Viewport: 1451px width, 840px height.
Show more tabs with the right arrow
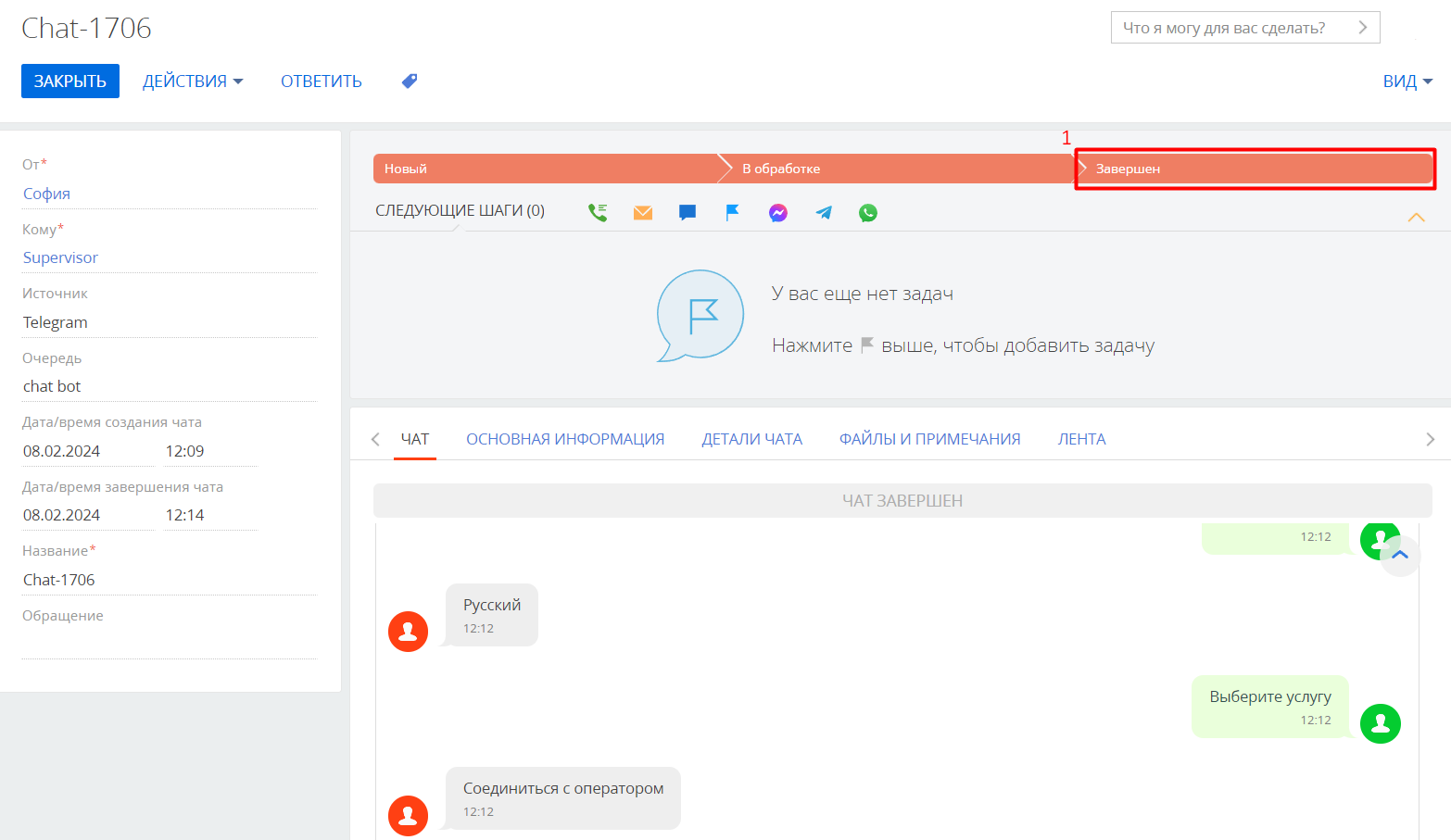1430,439
